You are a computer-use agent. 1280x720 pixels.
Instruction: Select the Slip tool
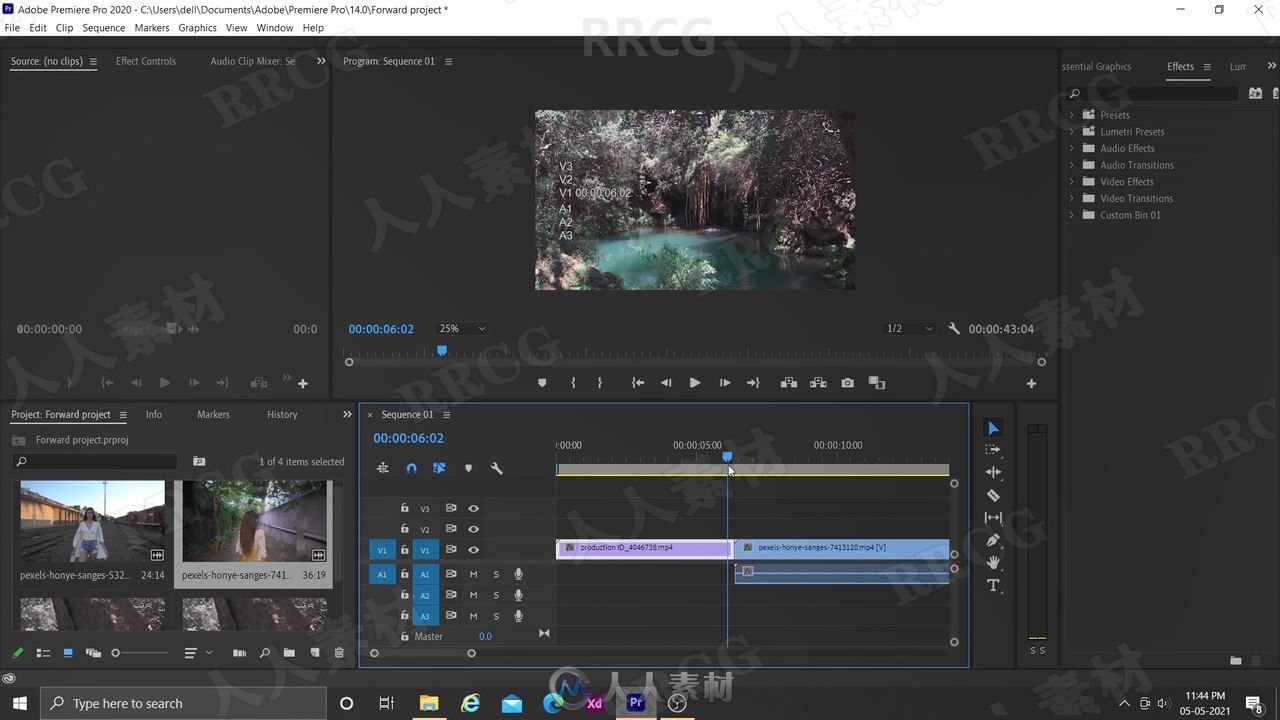(x=993, y=518)
